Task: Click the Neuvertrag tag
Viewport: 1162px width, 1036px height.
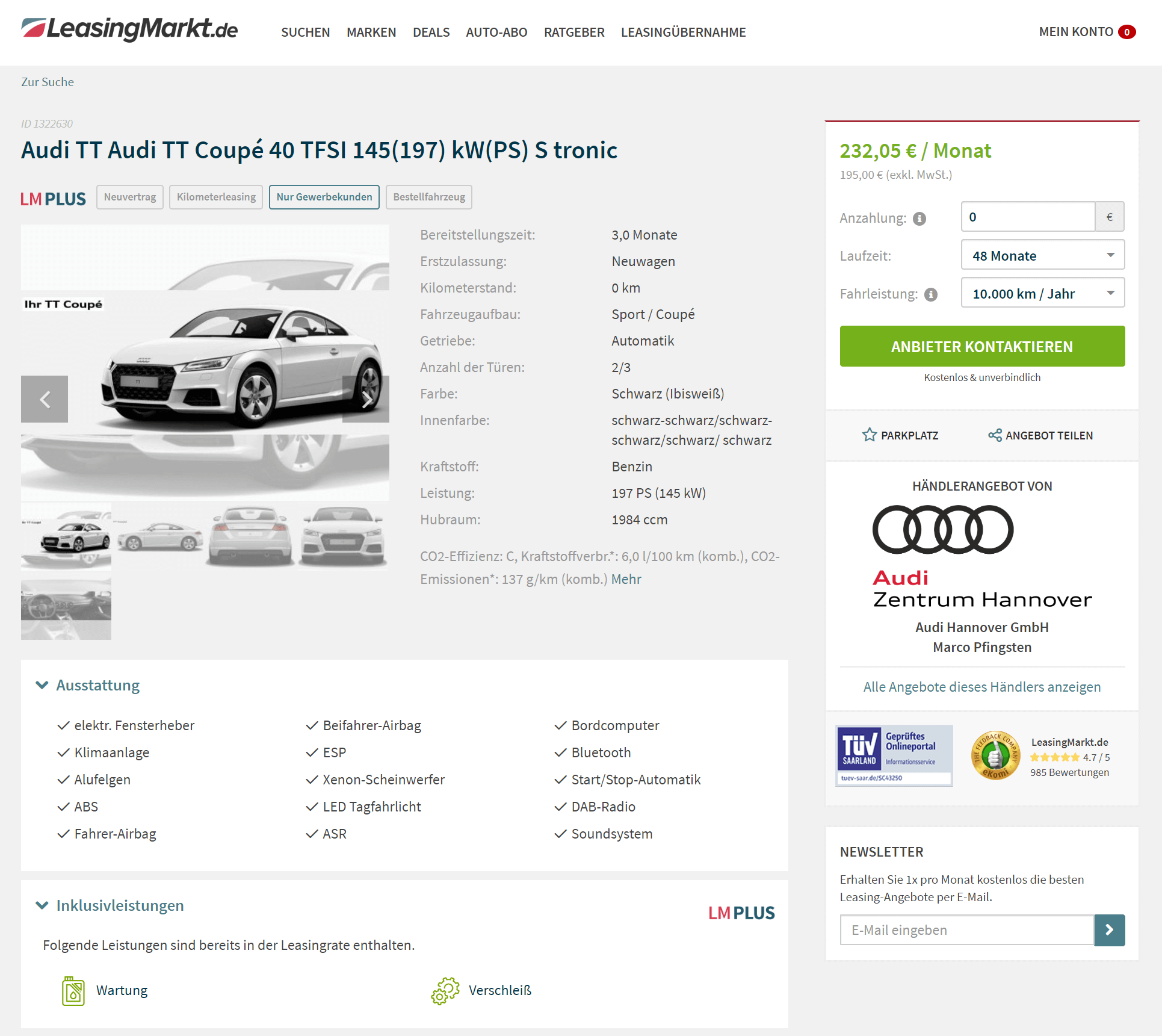Action: 130,197
